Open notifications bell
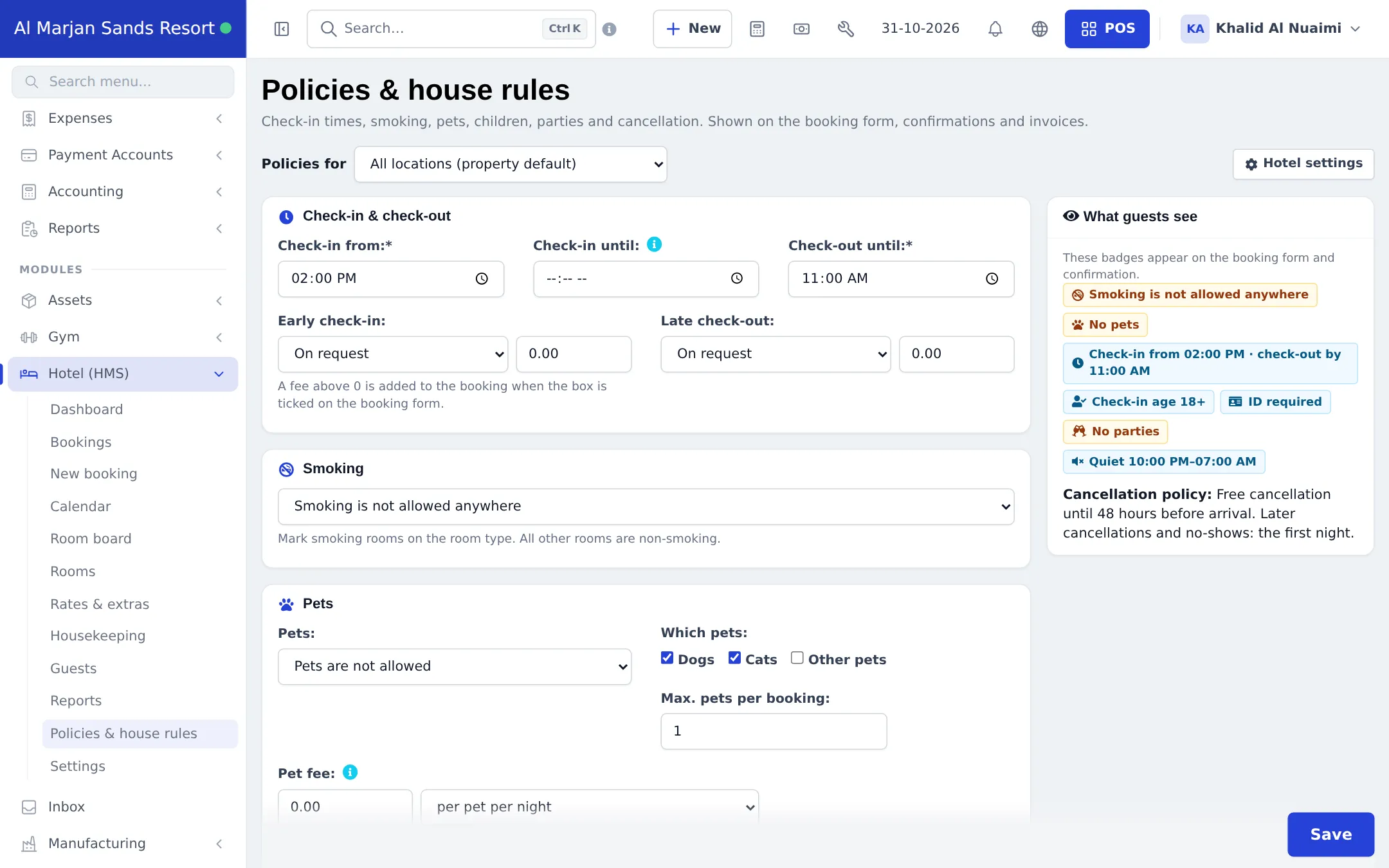Image resolution: width=1389 pixels, height=868 pixels. coord(995,29)
